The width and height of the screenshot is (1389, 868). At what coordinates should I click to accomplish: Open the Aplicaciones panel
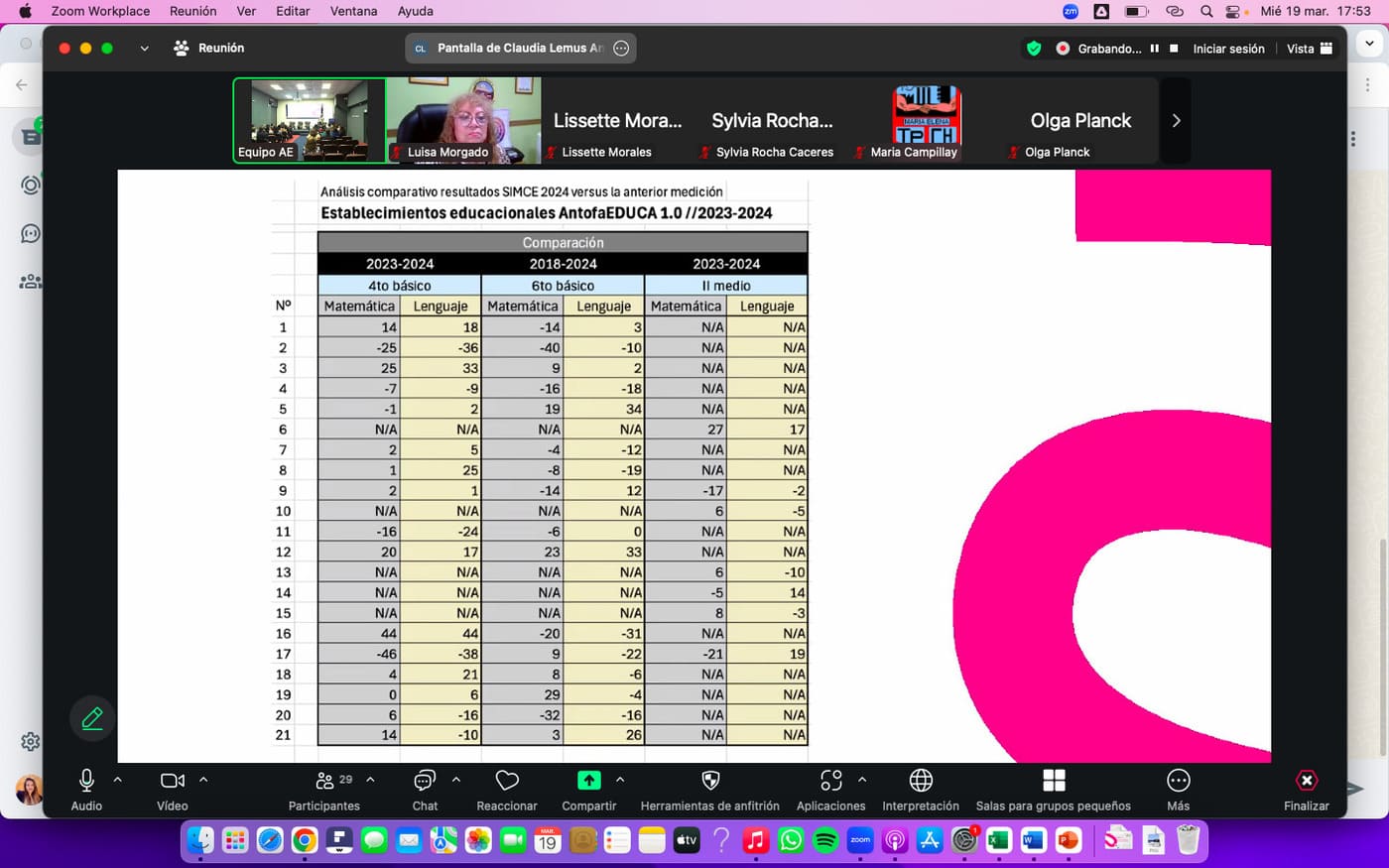831,790
